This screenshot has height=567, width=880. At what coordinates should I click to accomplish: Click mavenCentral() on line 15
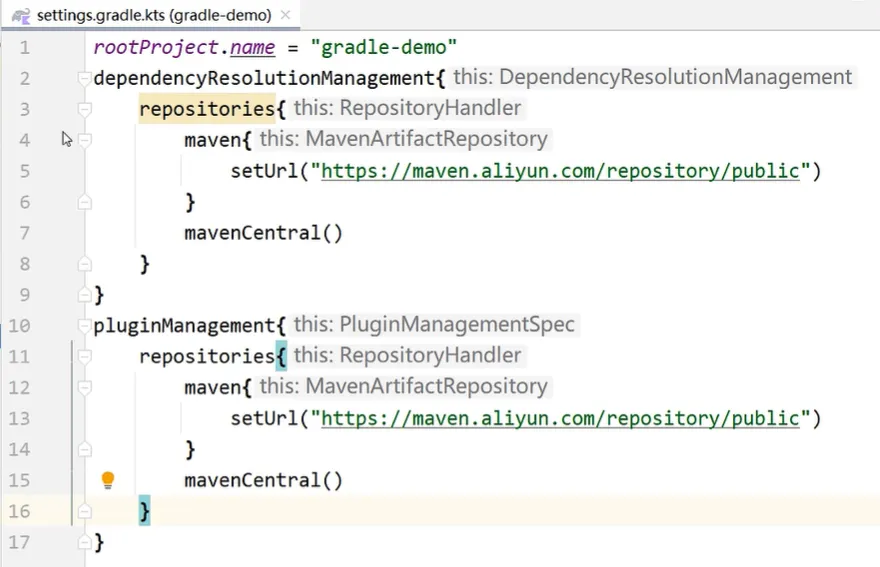[263, 481]
